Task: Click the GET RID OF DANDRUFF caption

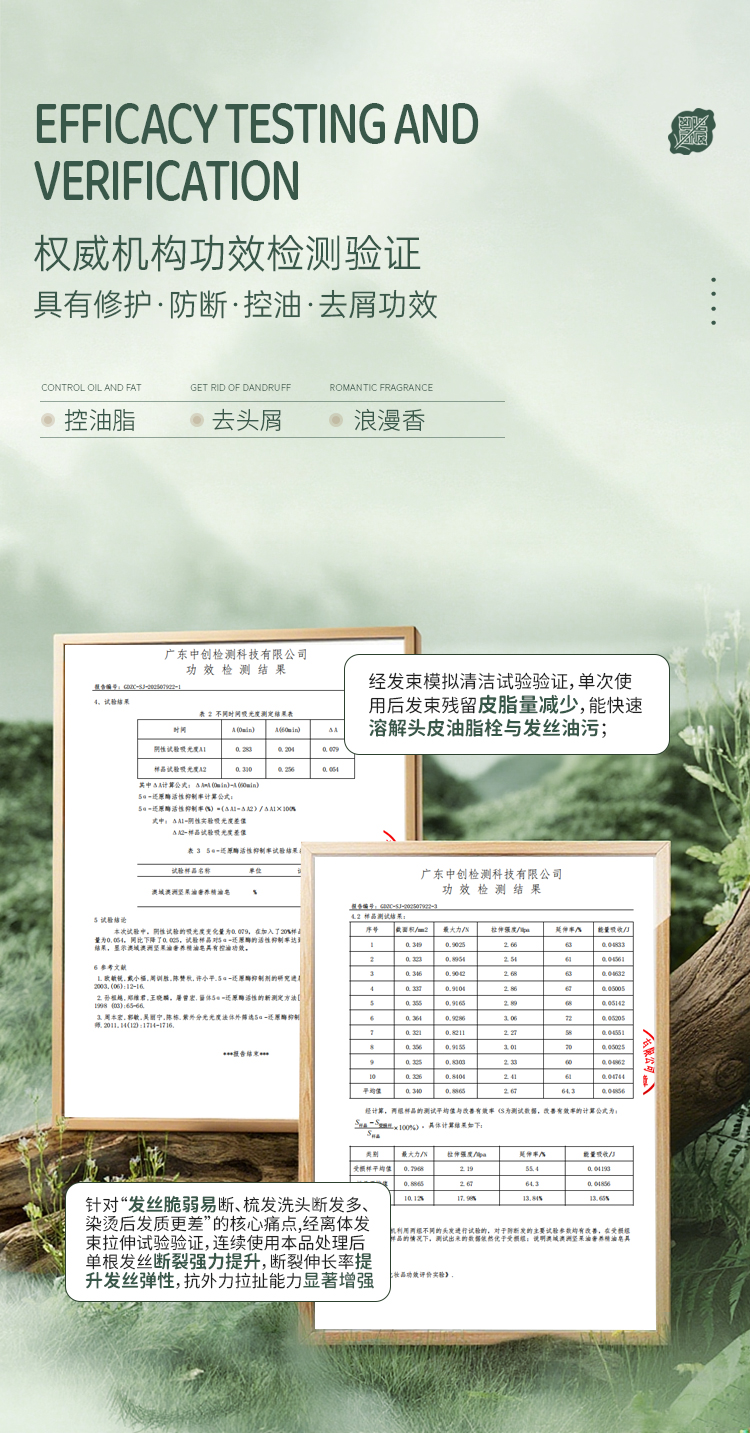Action: pos(239,387)
